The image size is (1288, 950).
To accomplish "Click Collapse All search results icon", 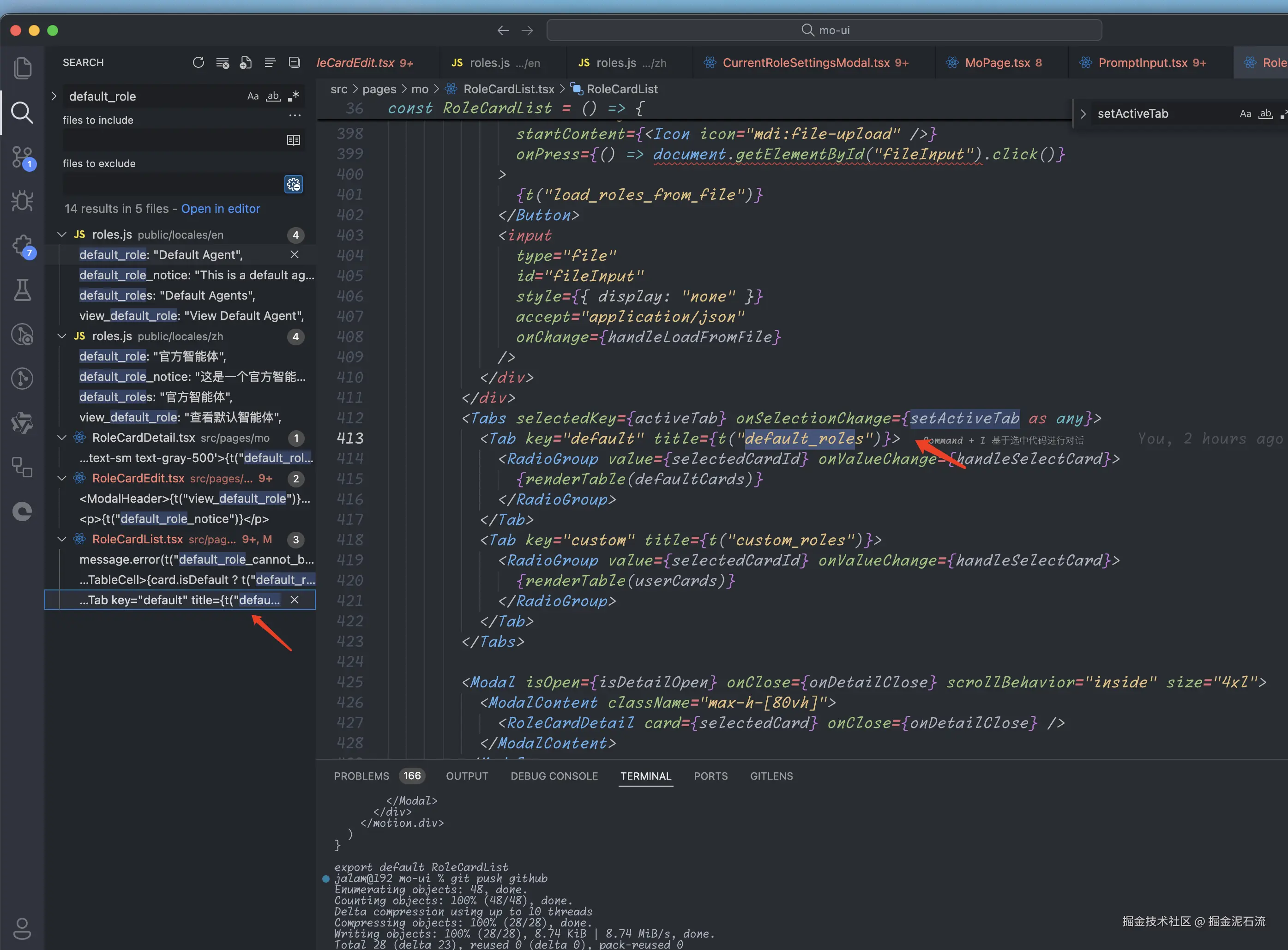I will [295, 63].
